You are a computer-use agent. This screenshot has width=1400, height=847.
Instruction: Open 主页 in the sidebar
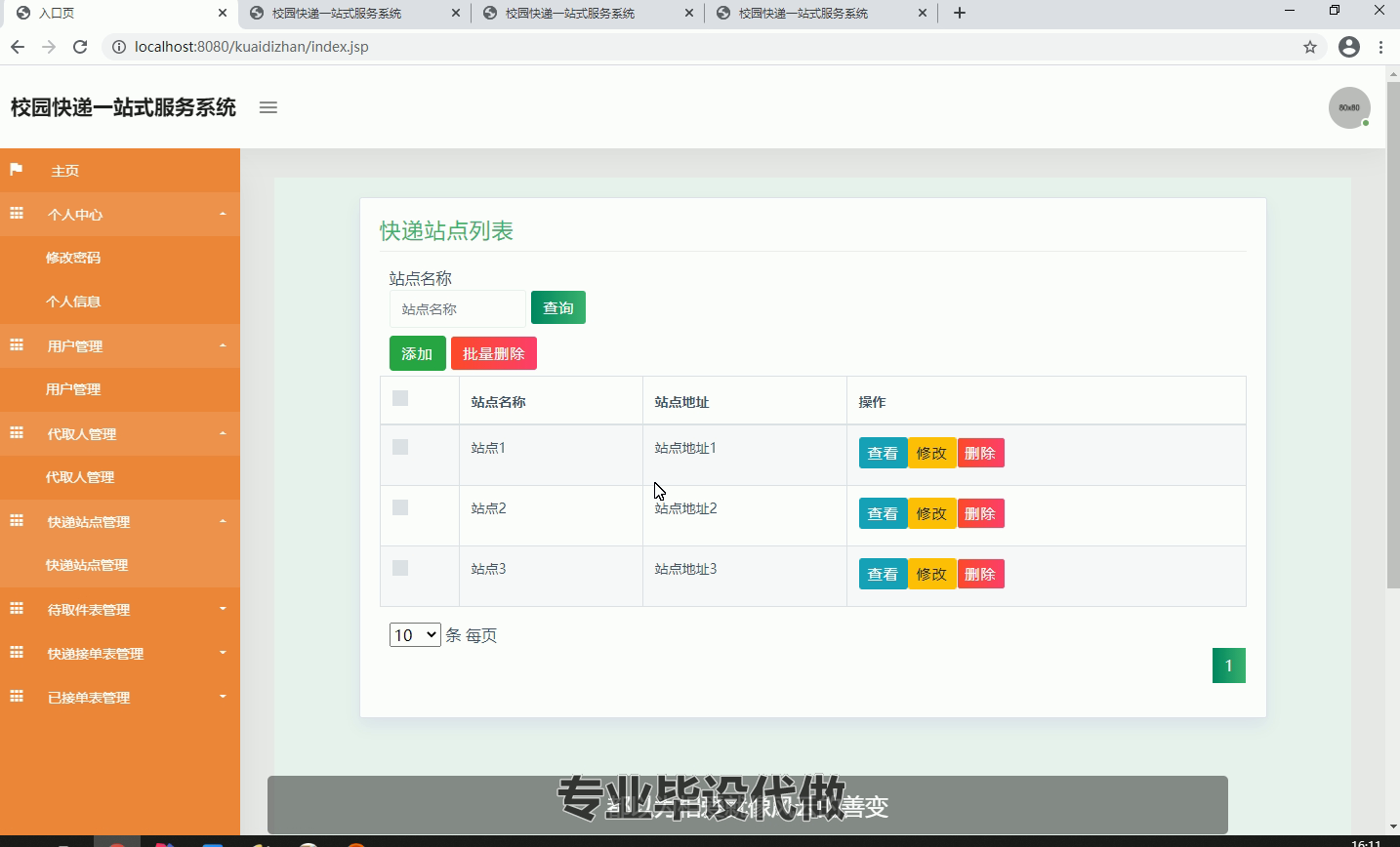[120, 171]
